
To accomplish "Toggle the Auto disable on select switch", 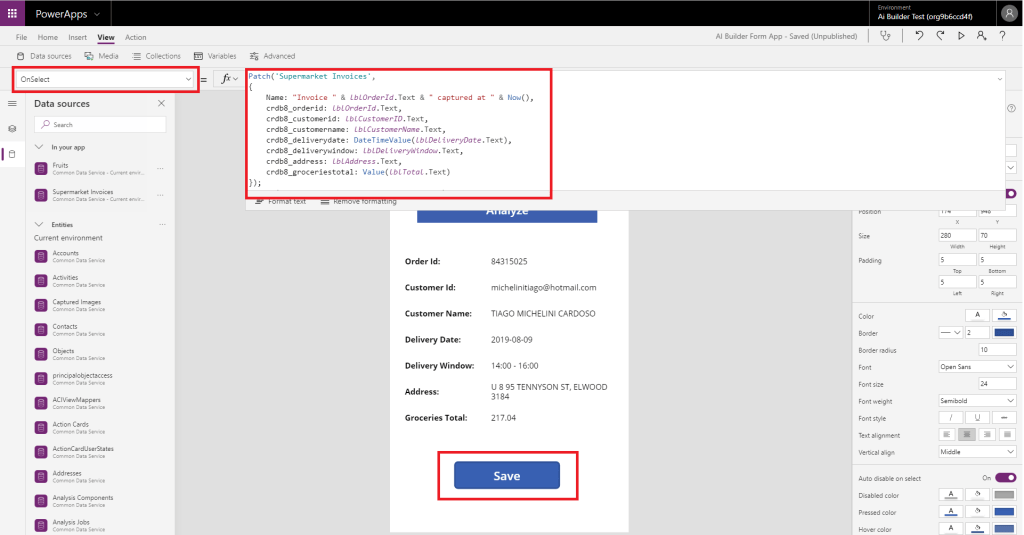I will tap(1008, 478).
